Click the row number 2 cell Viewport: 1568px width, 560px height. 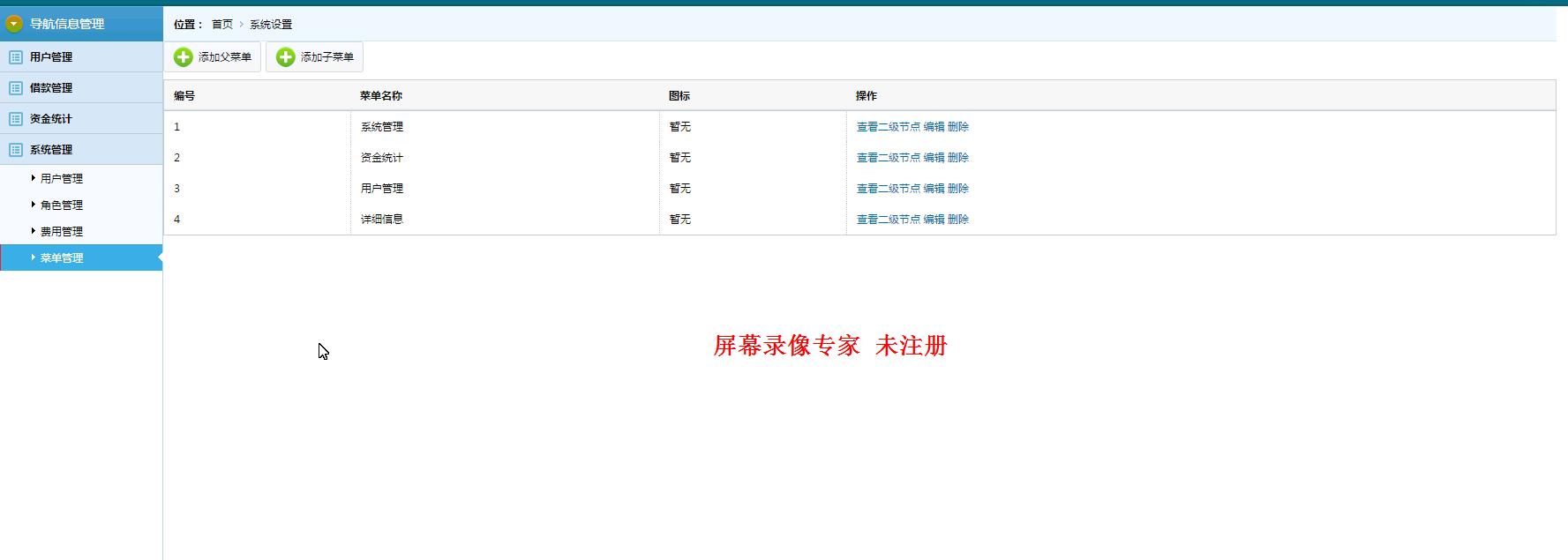pyautogui.click(x=176, y=158)
